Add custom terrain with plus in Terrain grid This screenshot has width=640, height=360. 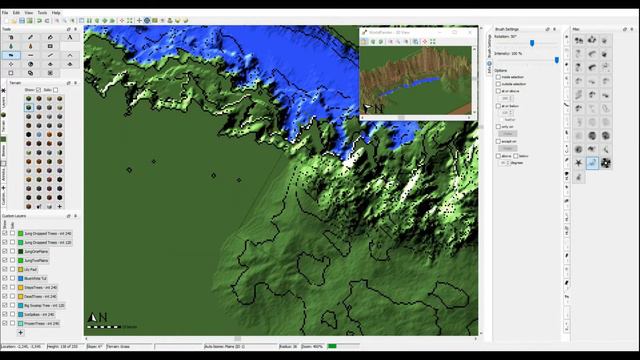tap(60, 207)
